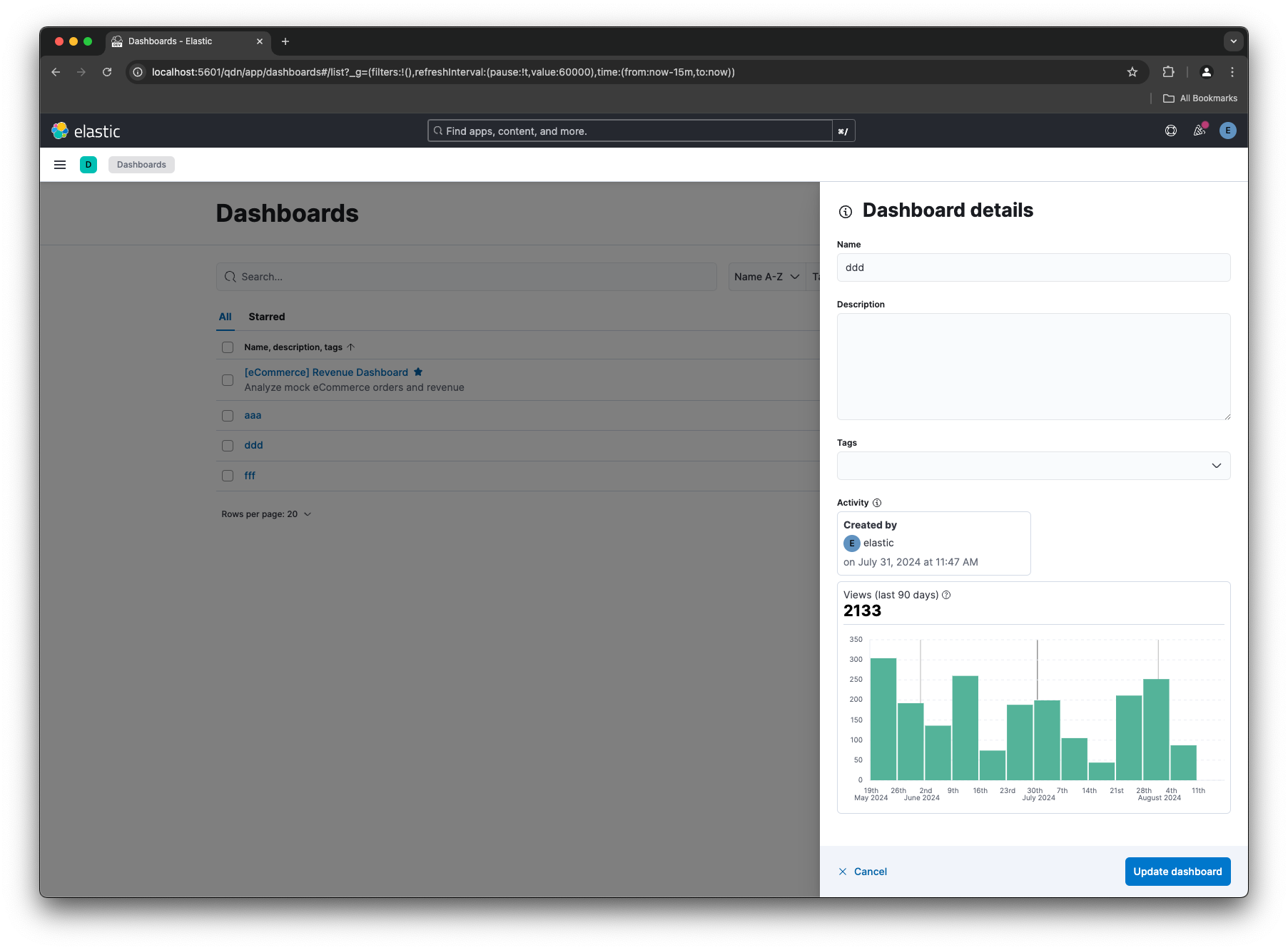This screenshot has height=950, width=1288.
Task: Click the sort arrow beside Name, description, tags
Action: click(x=351, y=347)
